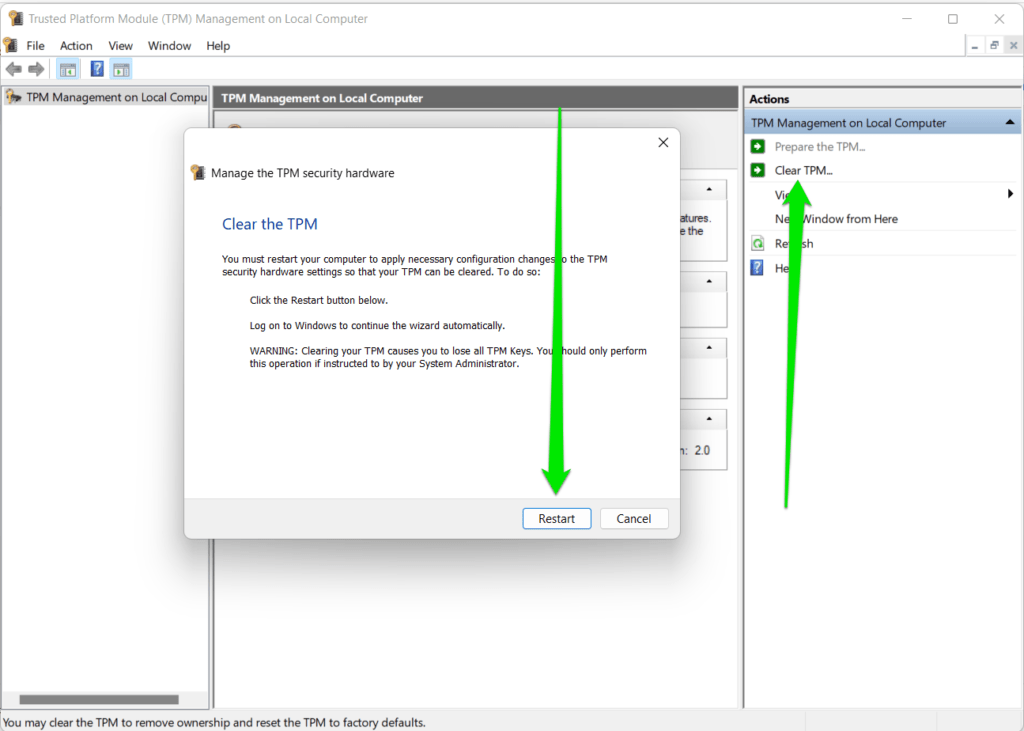
Task: Click the Restart button
Action: (x=556, y=518)
